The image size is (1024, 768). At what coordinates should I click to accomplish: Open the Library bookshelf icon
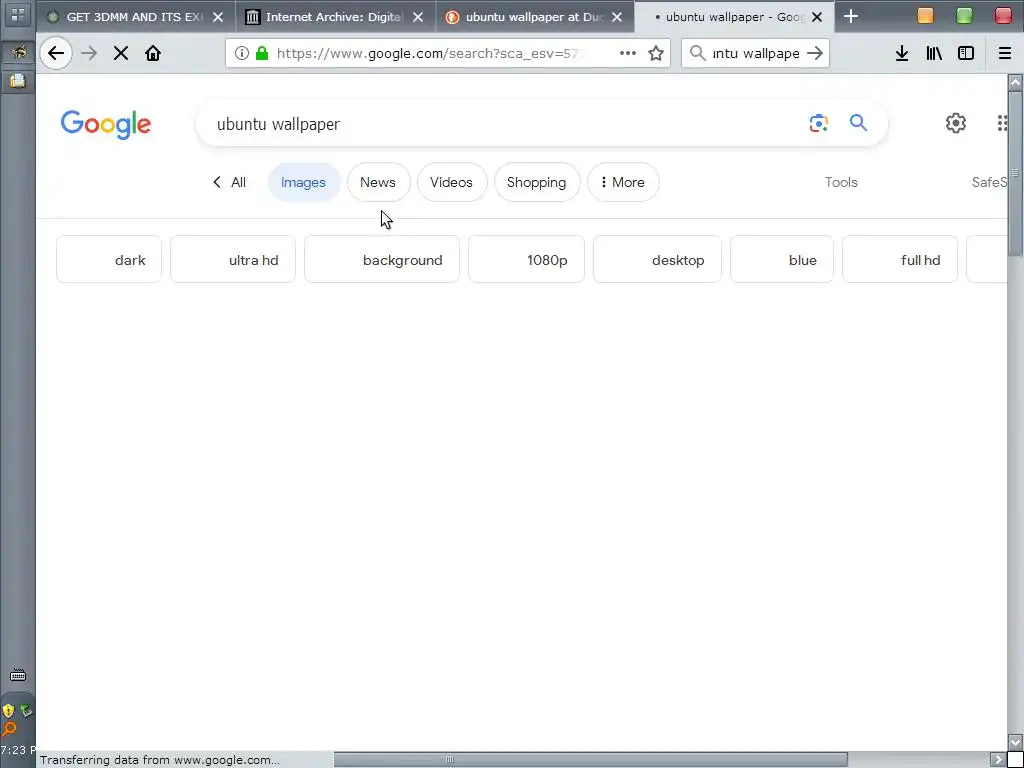click(934, 54)
